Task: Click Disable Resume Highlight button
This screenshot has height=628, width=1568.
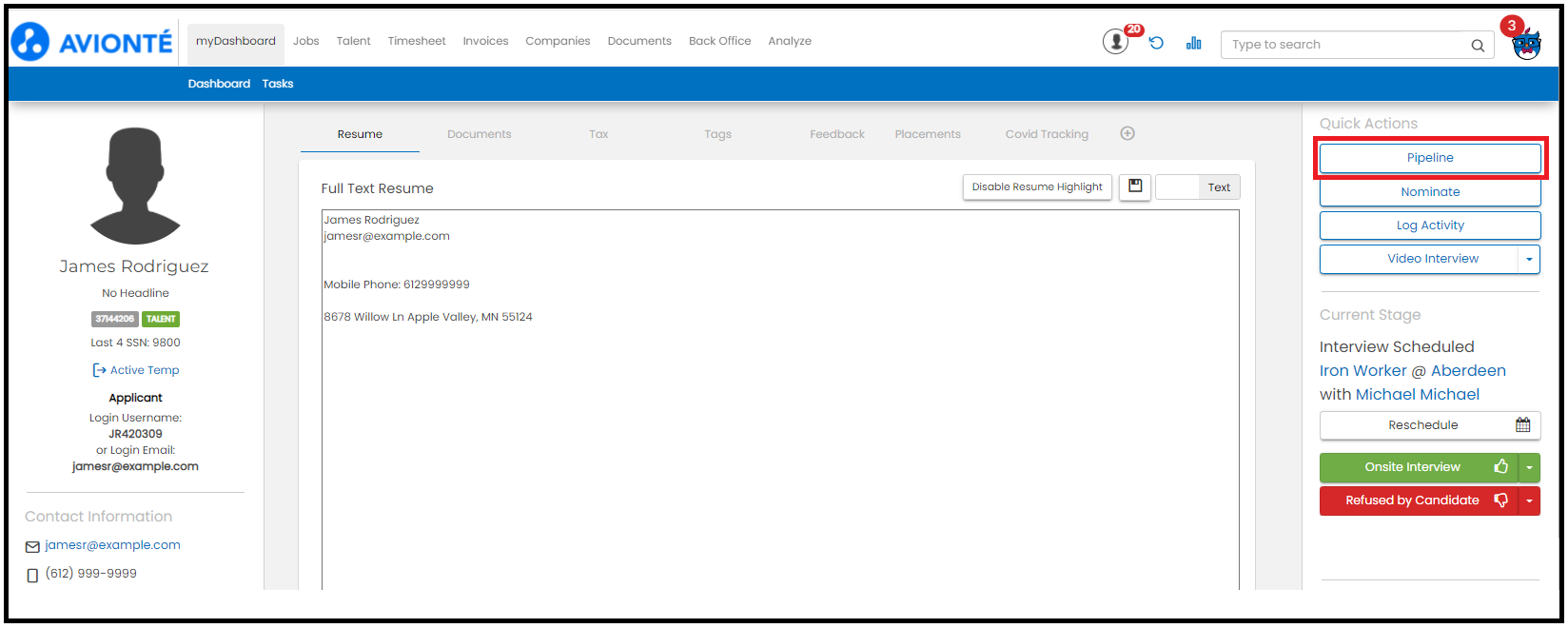Action: click(x=1037, y=187)
